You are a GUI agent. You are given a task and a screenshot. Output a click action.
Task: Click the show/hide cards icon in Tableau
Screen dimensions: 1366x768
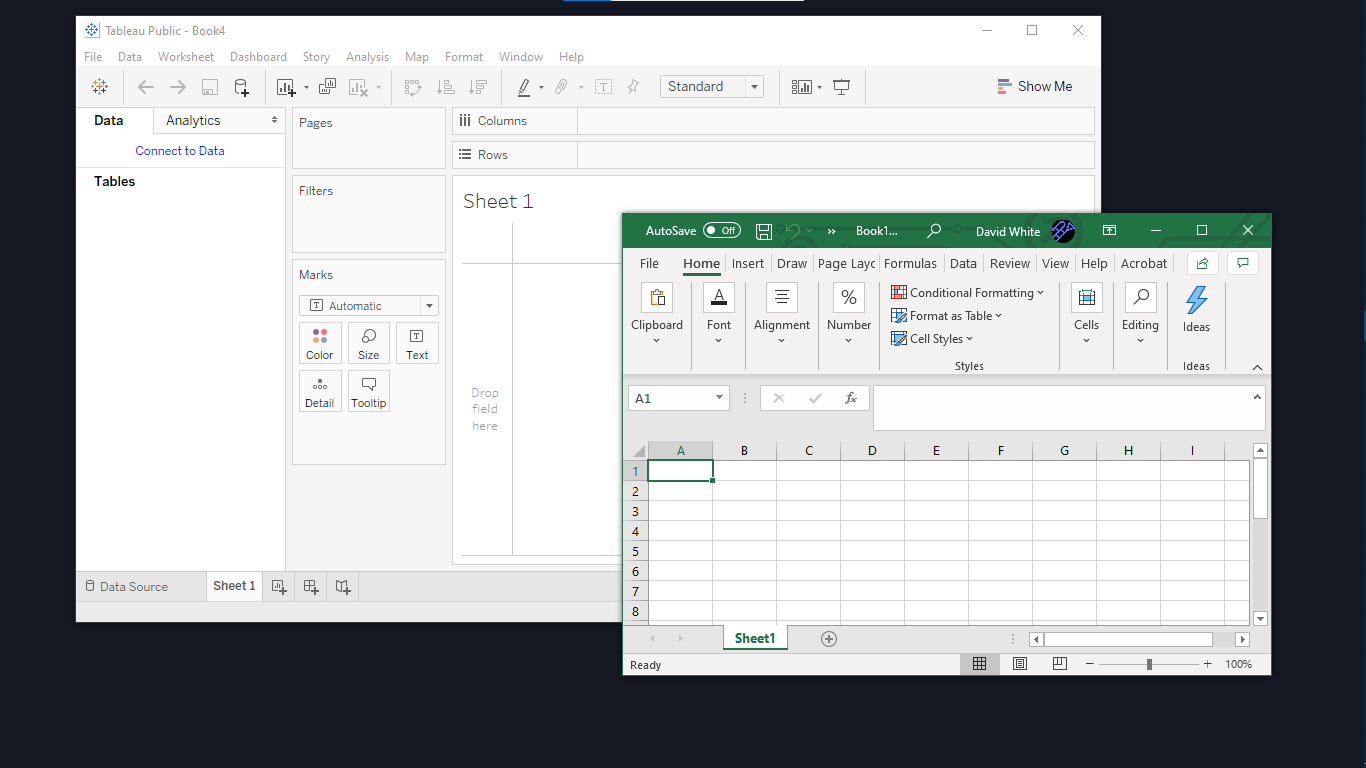pyautogui.click(x=802, y=87)
